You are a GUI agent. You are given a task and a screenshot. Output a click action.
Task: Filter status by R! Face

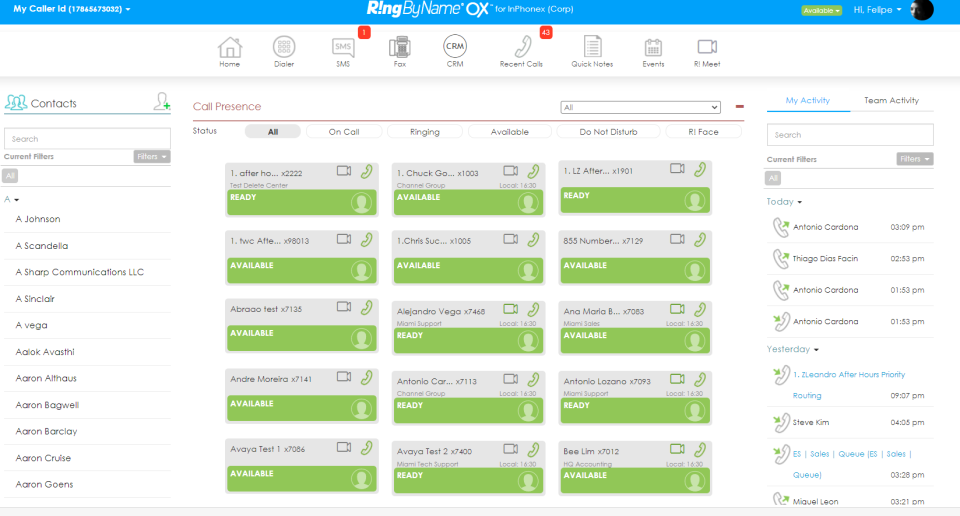click(x=703, y=132)
